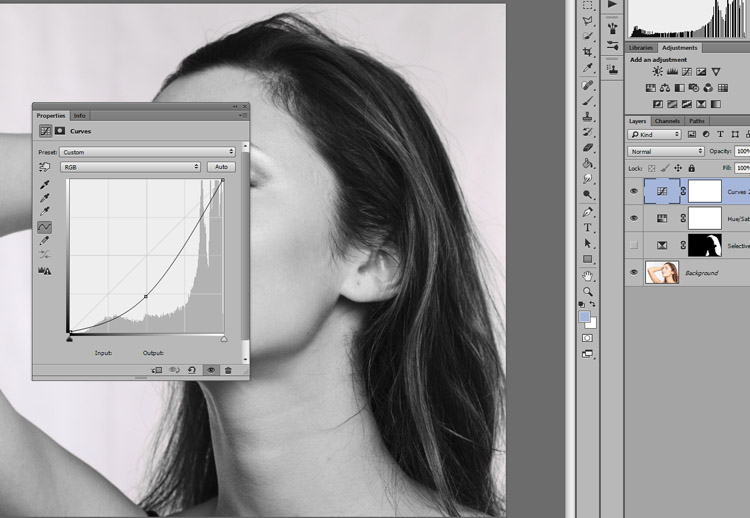Toggle the pixel layer filter
750x518 pixels.
click(692, 134)
